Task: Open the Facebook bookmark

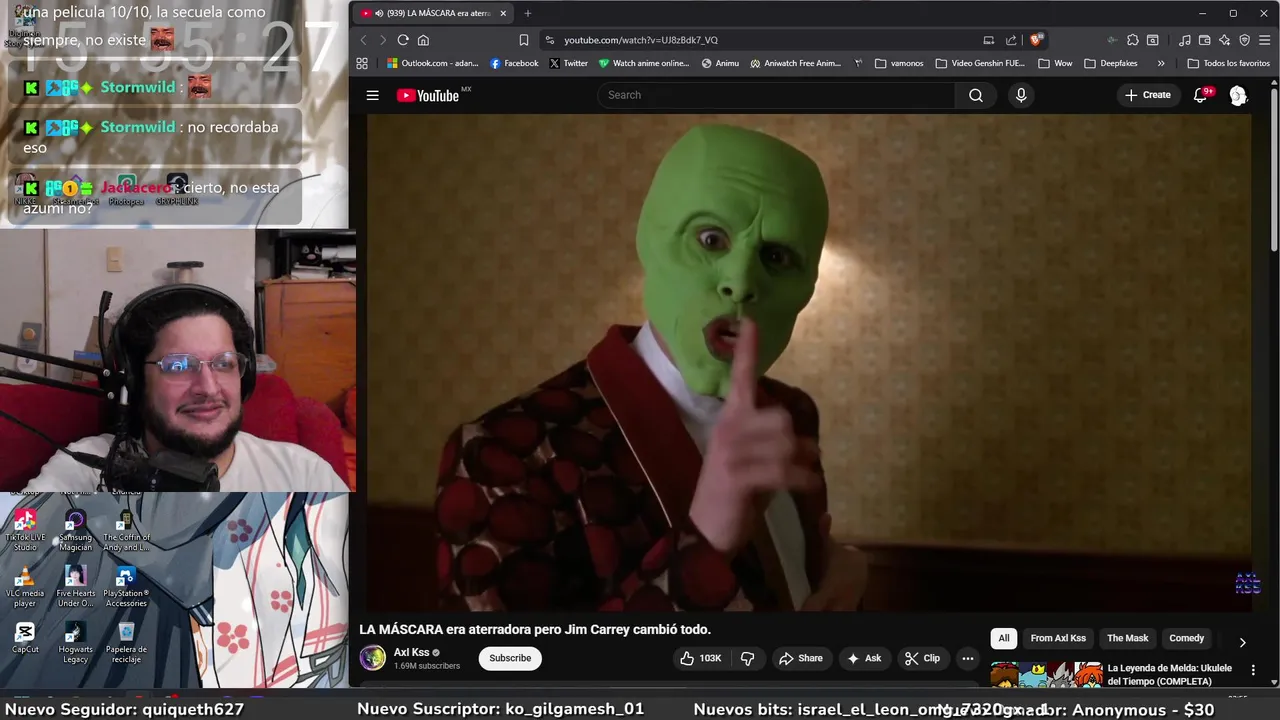Action: pyautogui.click(x=514, y=63)
